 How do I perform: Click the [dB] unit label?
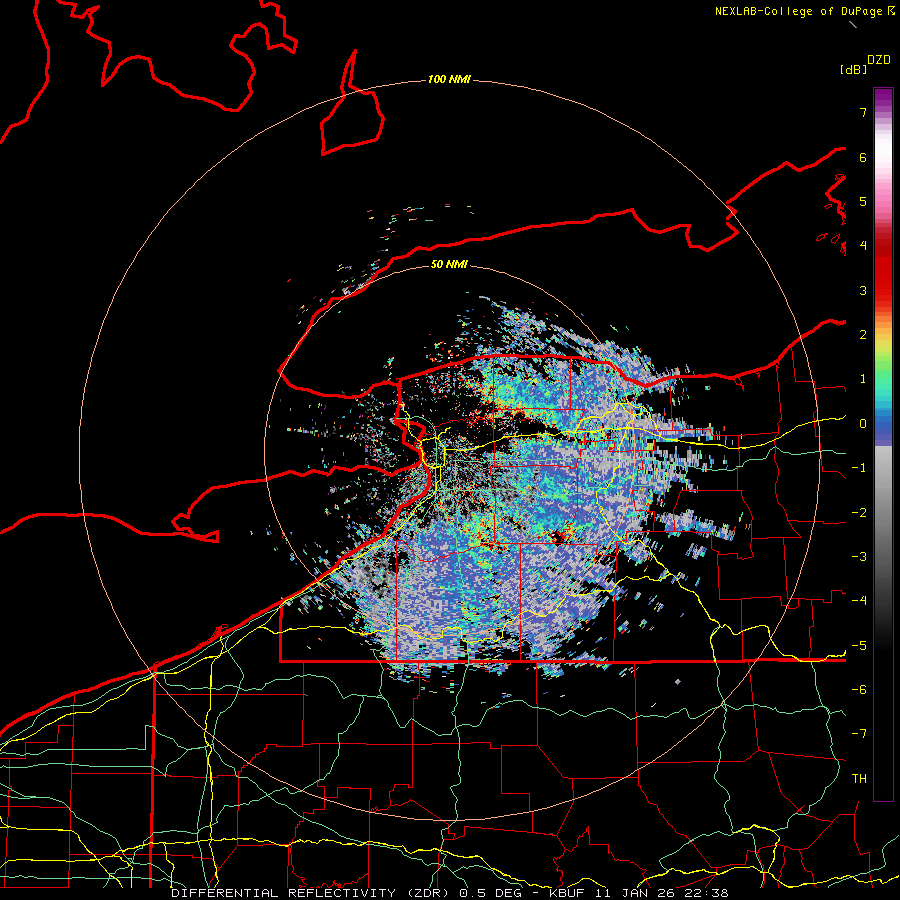[x=853, y=69]
